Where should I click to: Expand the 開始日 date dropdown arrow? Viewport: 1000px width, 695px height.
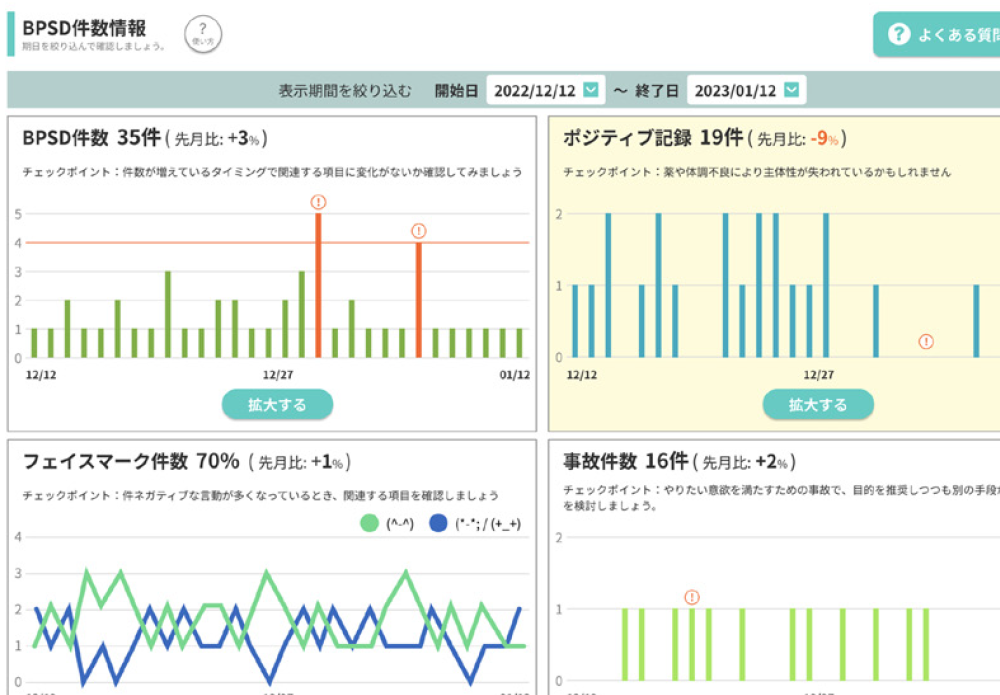(591, 90)
